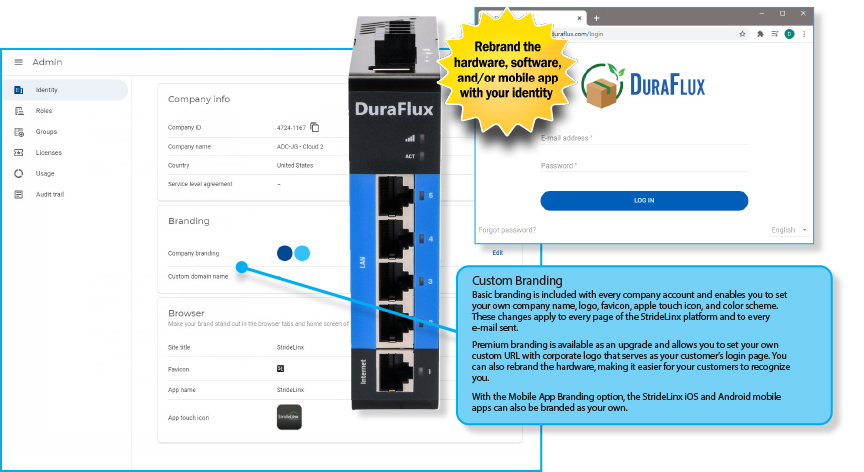Screen dimensions: 864x472
Task: Click the Browser section heading
Action: click(x=186, y=313)
